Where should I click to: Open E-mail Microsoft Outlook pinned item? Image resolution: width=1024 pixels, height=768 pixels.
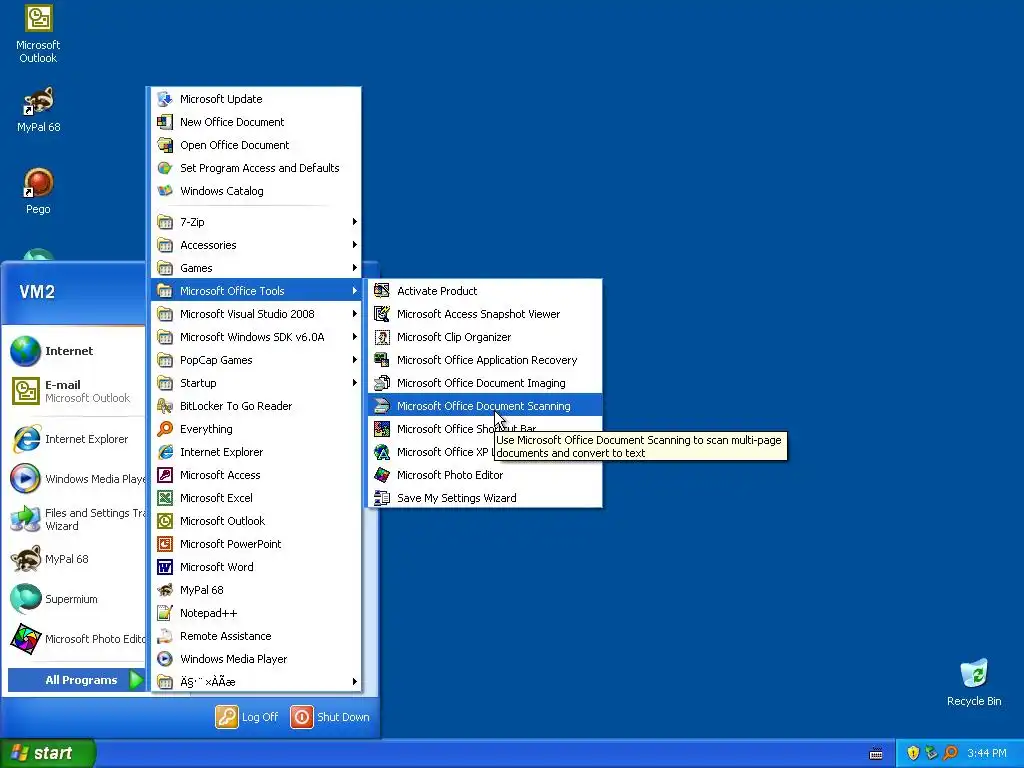click(x=75, y=391)
